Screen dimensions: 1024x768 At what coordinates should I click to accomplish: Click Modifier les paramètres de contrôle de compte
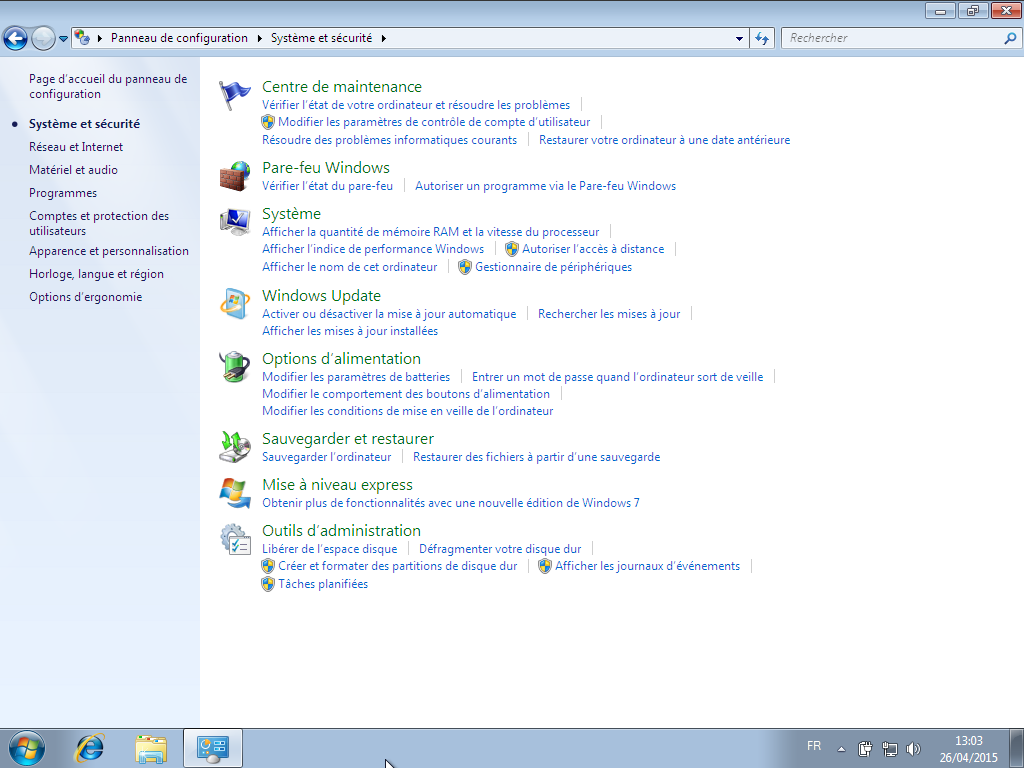pyautogui.click(x=434, y=122)
